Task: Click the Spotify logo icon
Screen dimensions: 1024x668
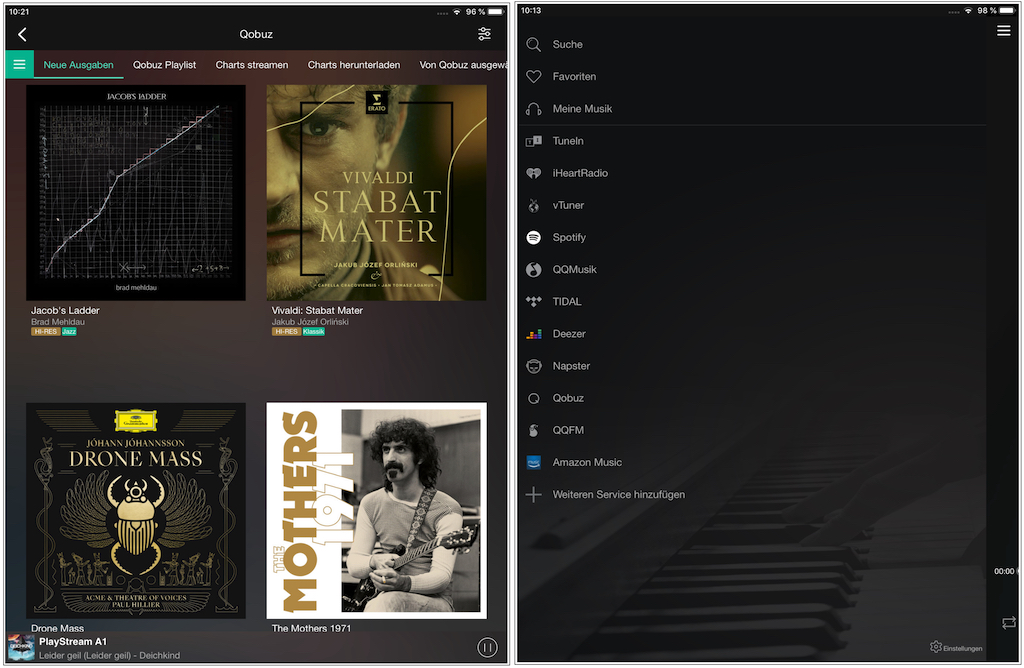Action: (534, 237)
